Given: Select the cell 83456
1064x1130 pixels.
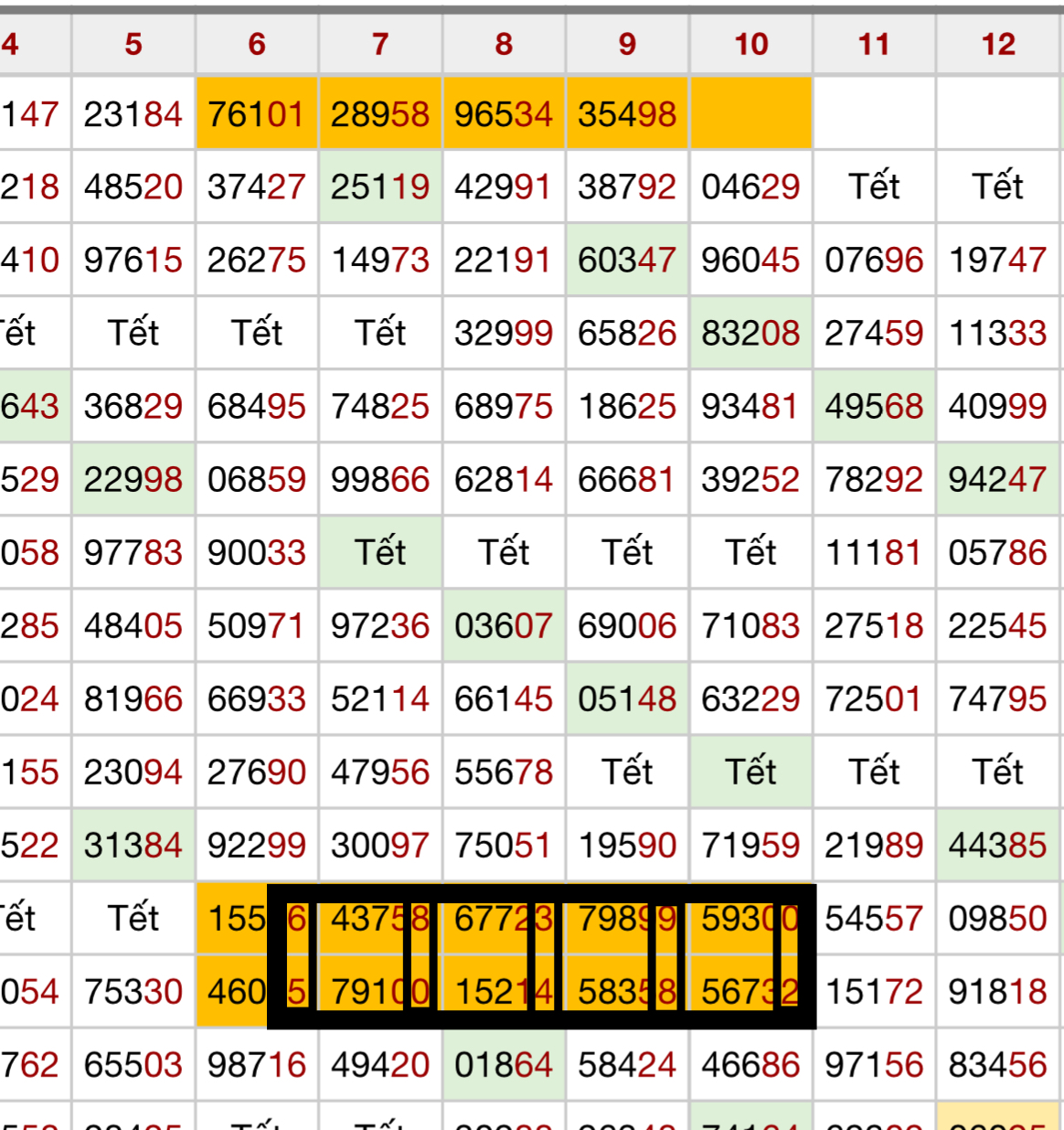Looking at the screenshot, I should (x=998, y=1064).
